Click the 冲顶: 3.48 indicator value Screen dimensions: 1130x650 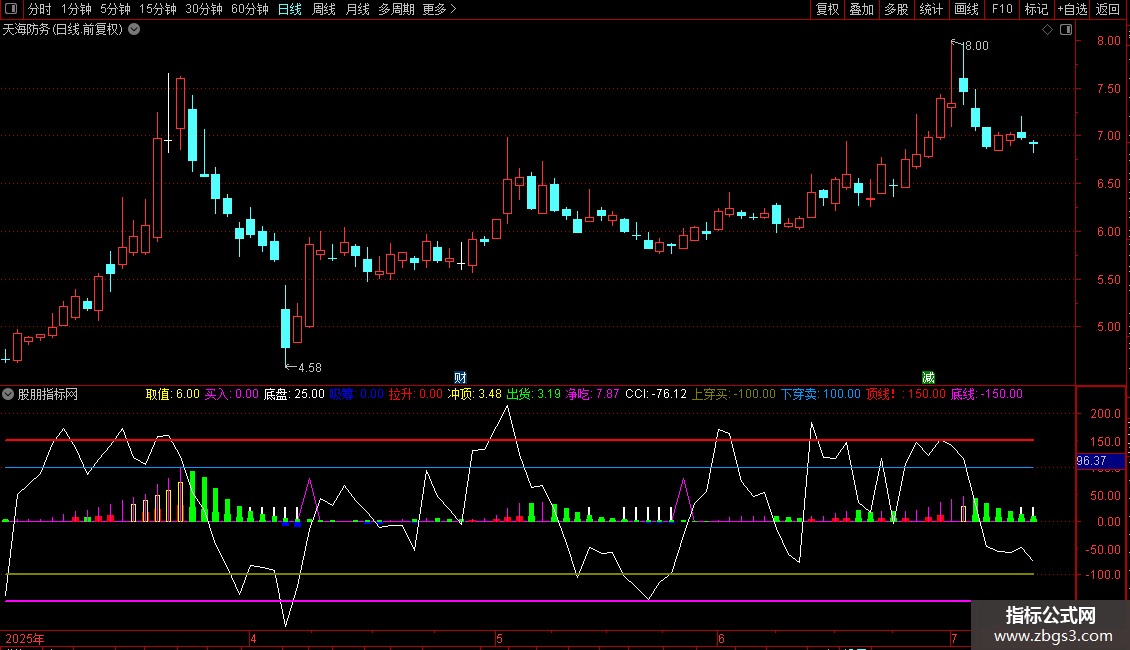(x=475, y=394)
